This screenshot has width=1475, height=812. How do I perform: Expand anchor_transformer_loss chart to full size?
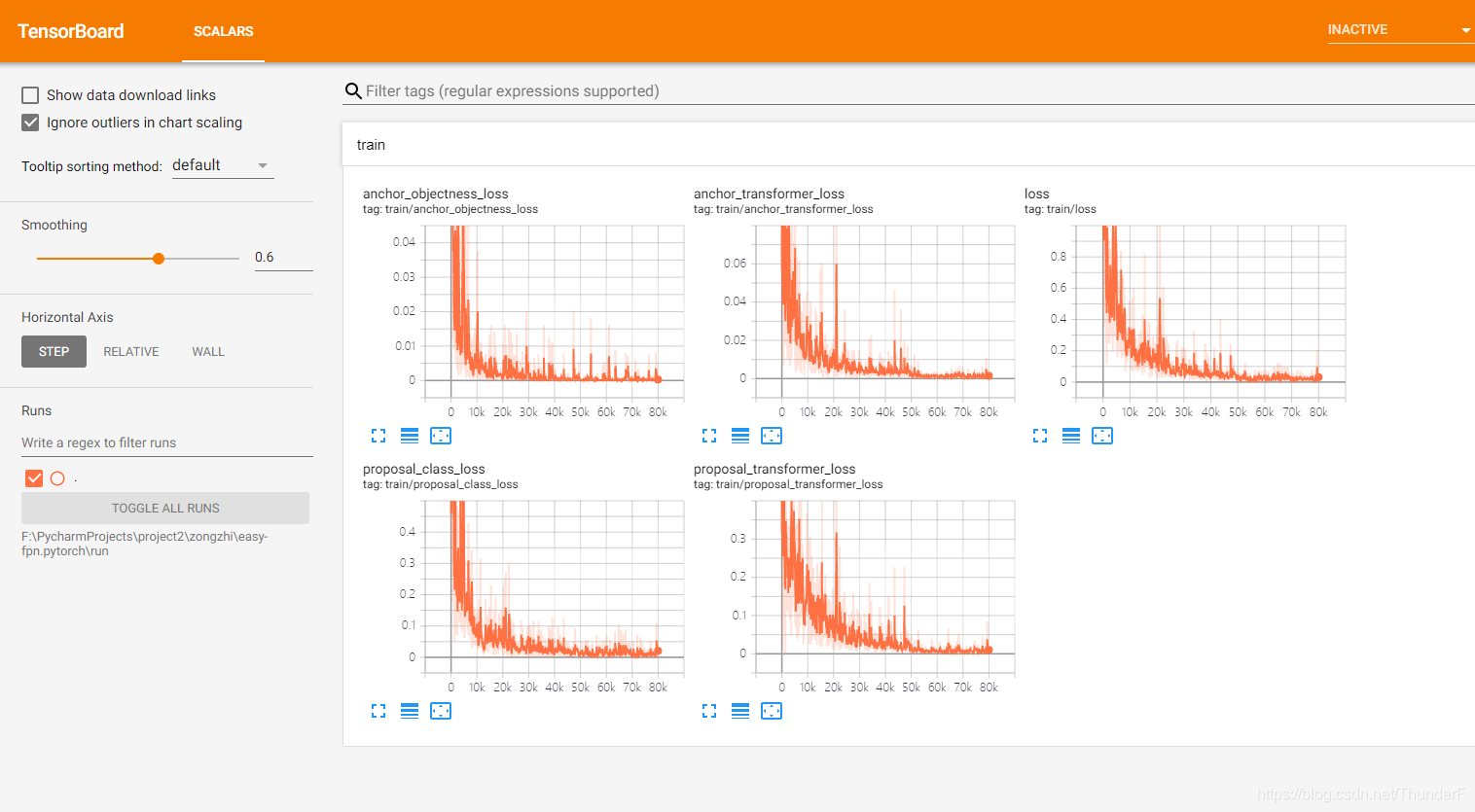click(709, 436)
